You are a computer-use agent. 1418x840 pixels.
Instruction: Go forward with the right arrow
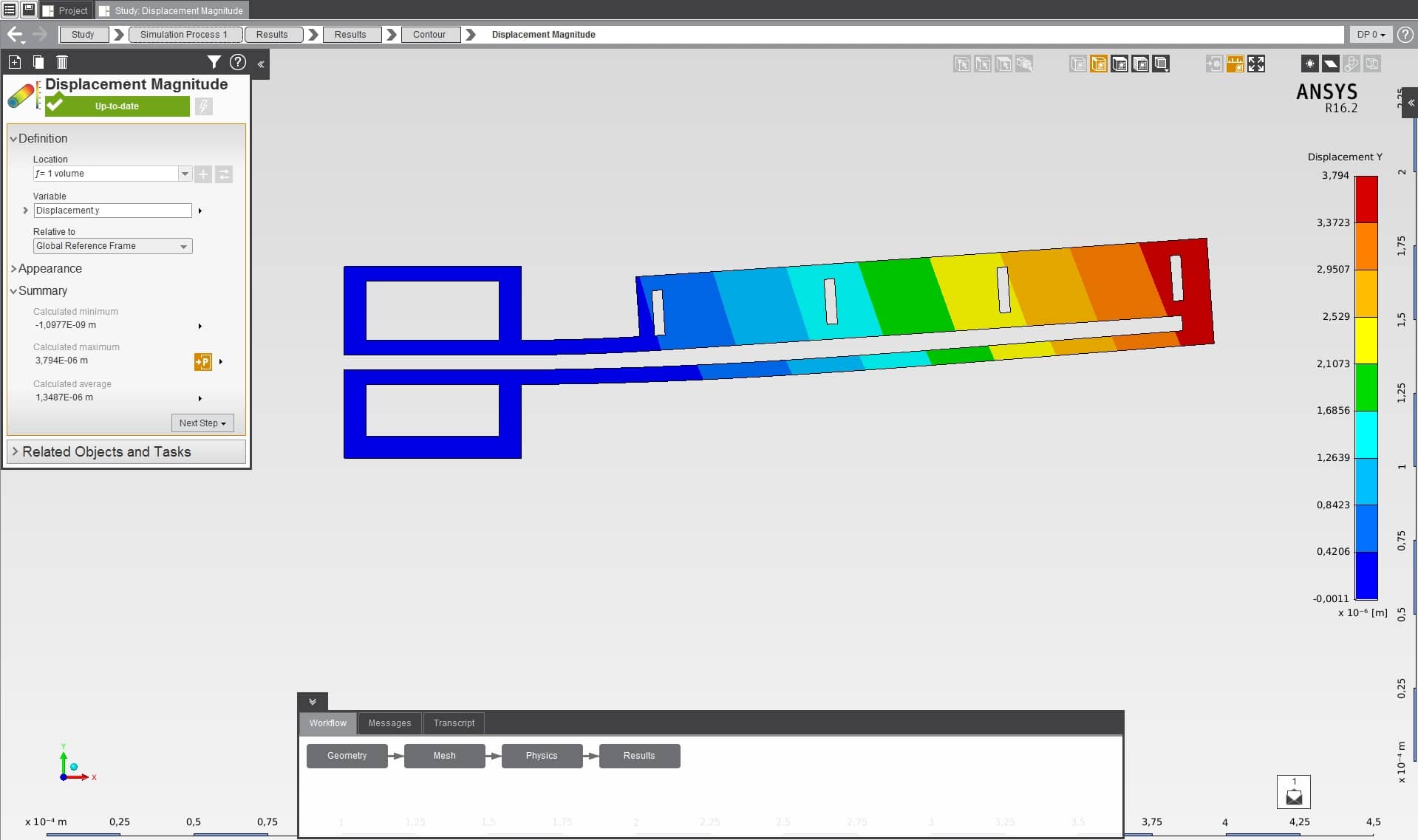point(40,34)
